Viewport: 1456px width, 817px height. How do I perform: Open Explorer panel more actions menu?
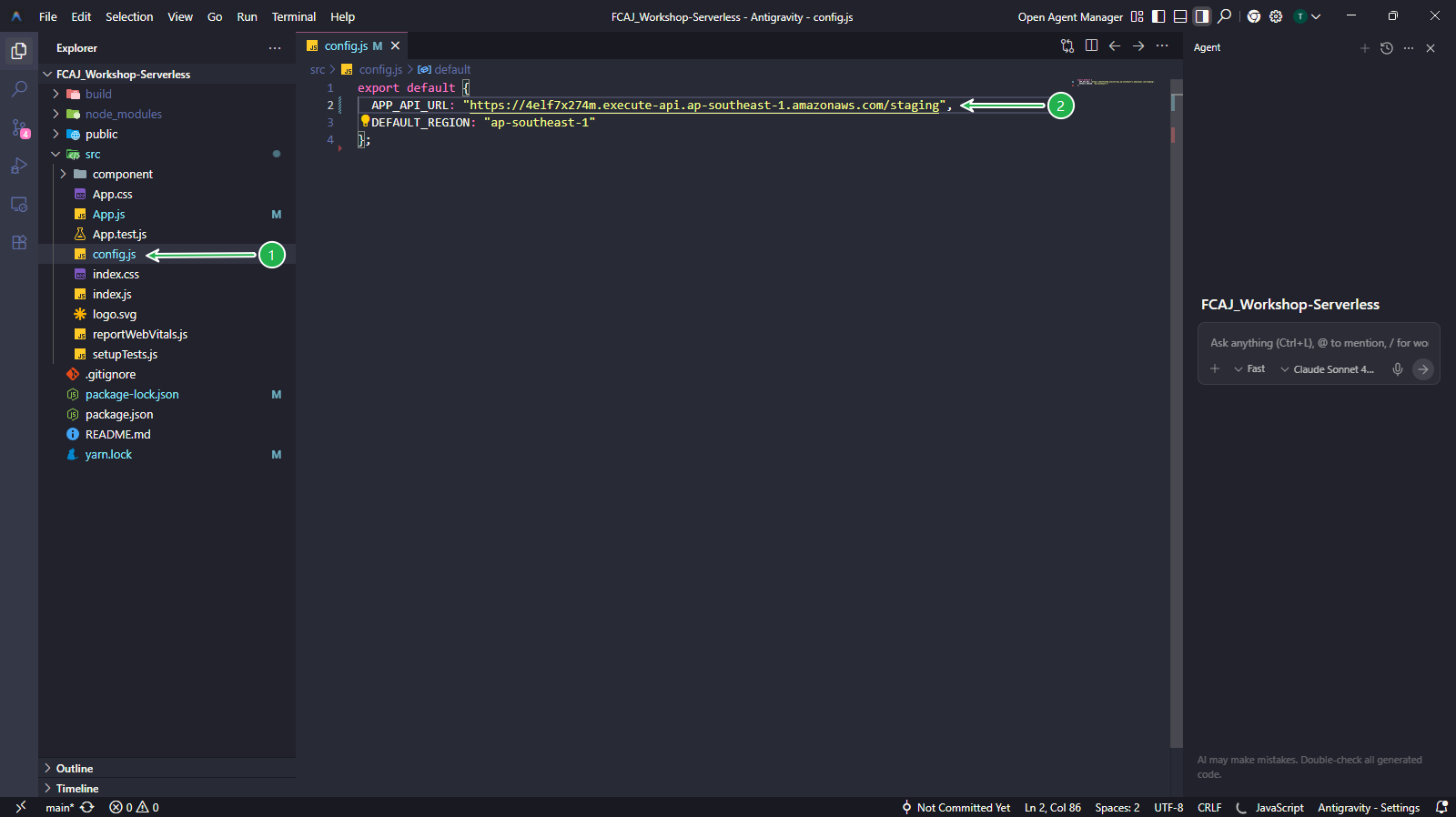tap(275, 48)
